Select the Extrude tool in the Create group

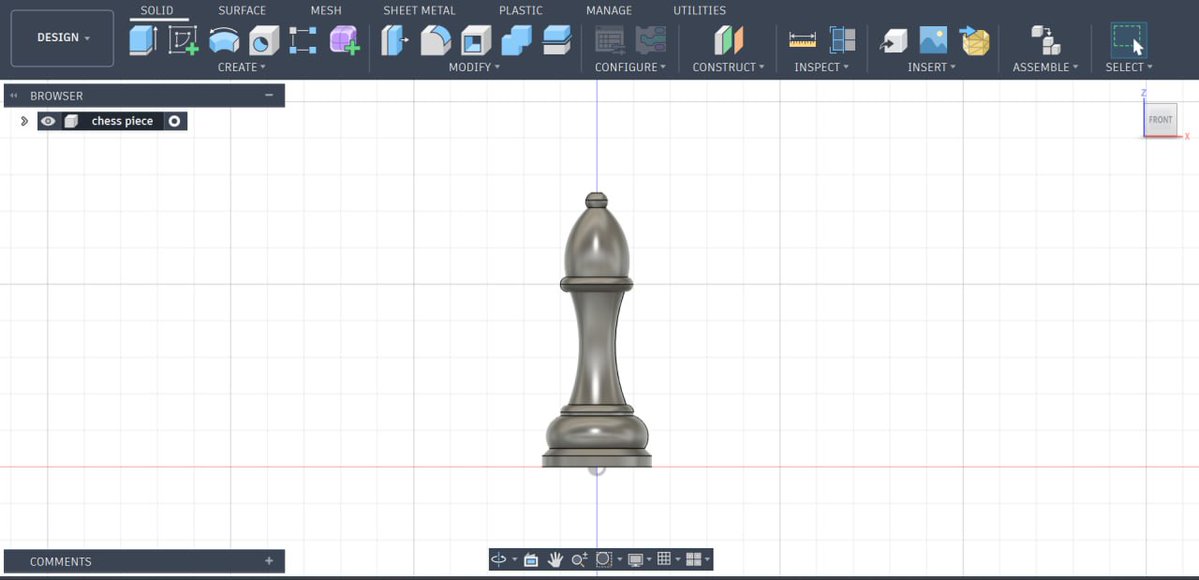pyautogui.click(x=143, y=40)
